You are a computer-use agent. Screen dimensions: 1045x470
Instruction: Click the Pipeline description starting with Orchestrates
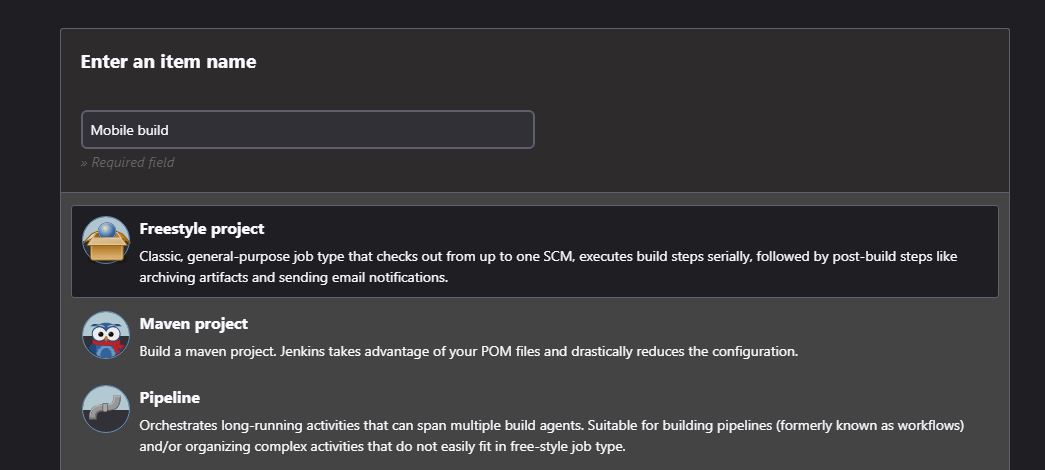552,436
